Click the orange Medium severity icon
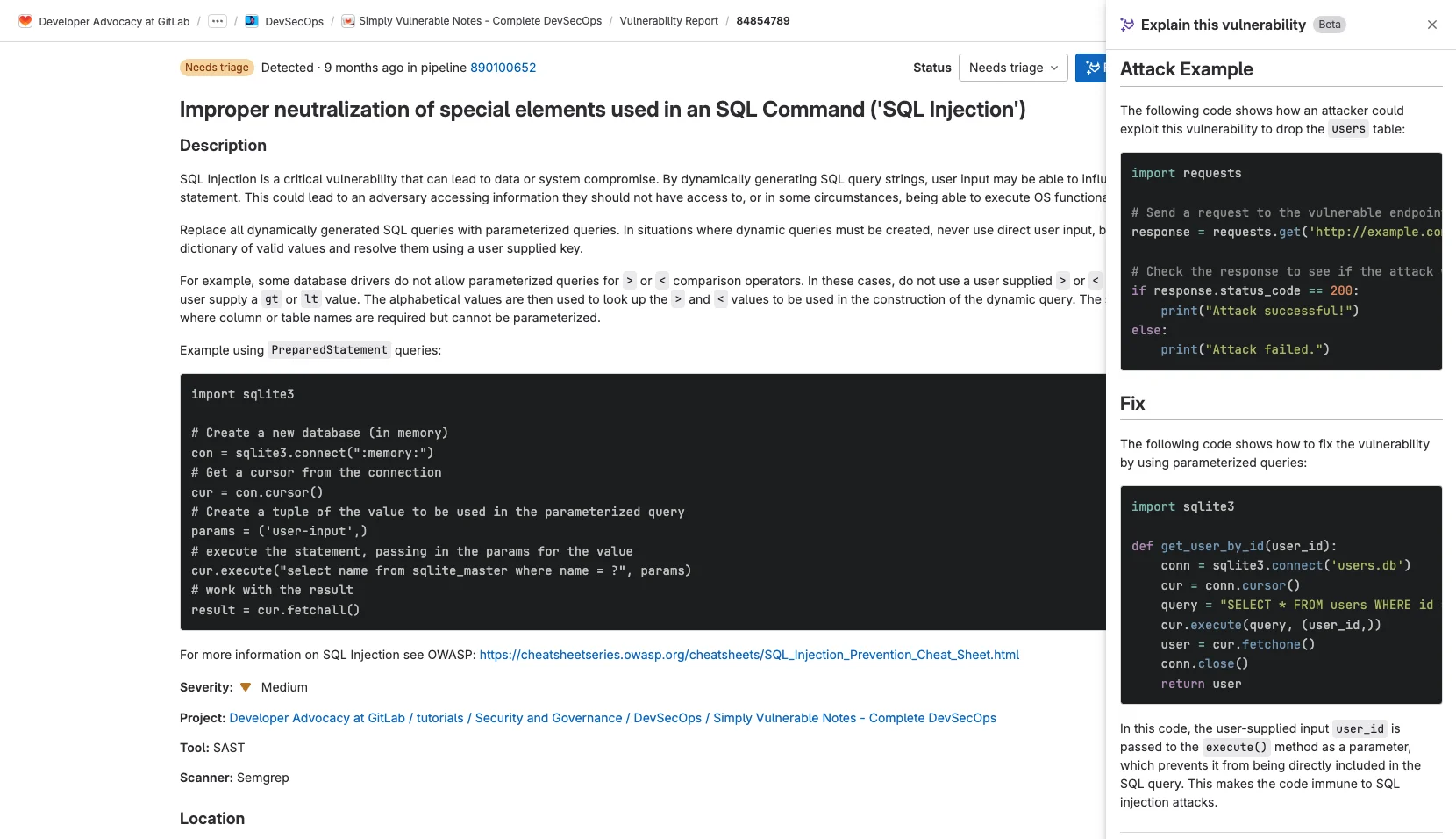Image resolution: width=1456 pixels, height=839 pixels. 245,687
